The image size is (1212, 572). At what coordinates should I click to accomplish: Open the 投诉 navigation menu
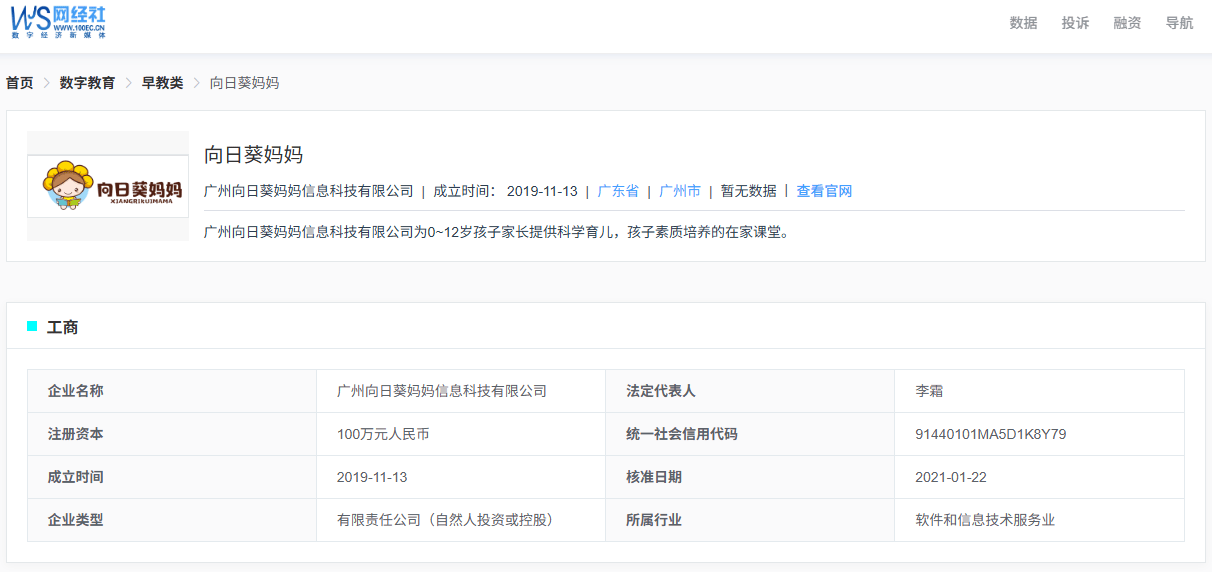point(1075,23)
